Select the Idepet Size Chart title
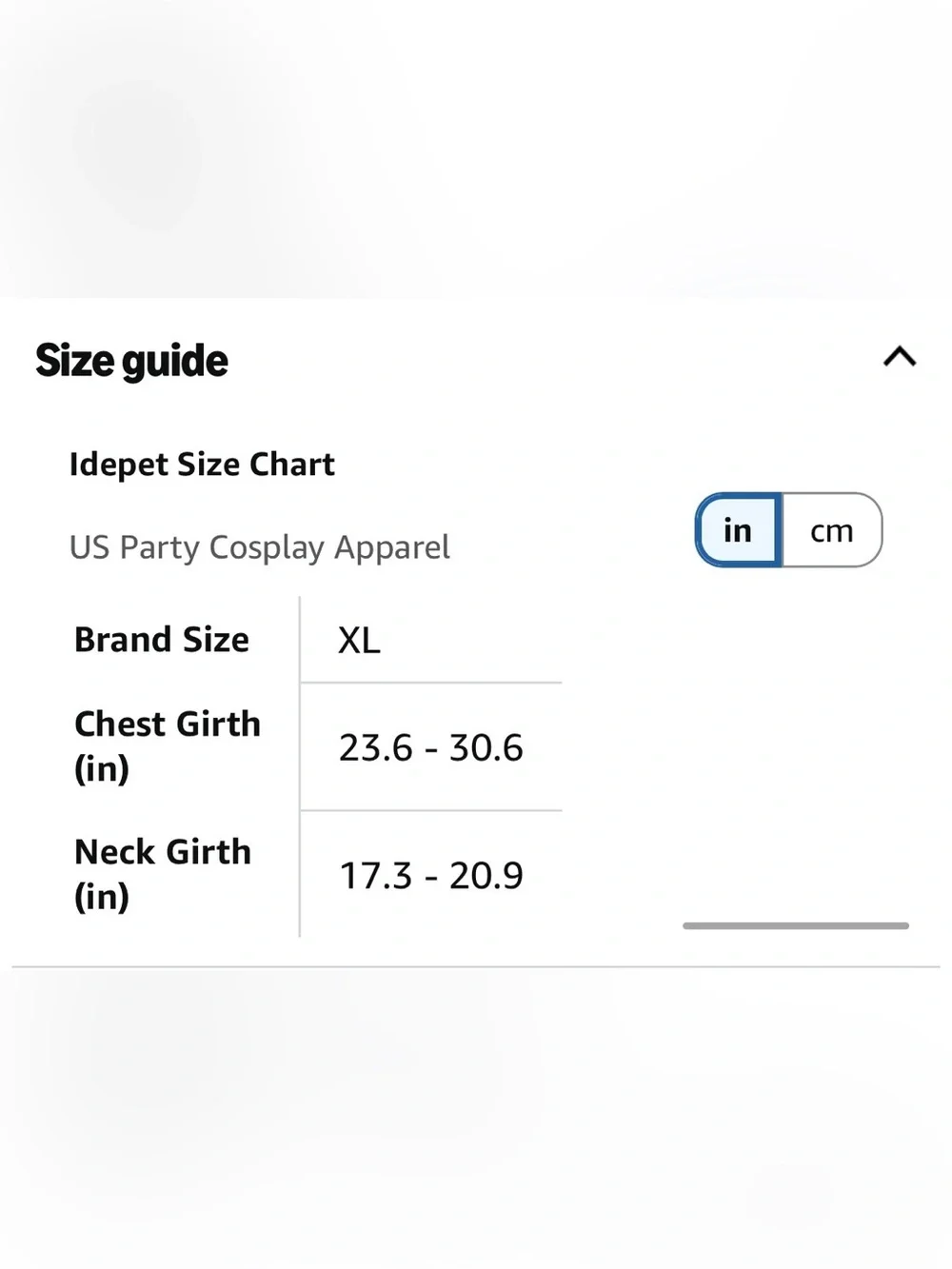 click(x=202, y=465)
